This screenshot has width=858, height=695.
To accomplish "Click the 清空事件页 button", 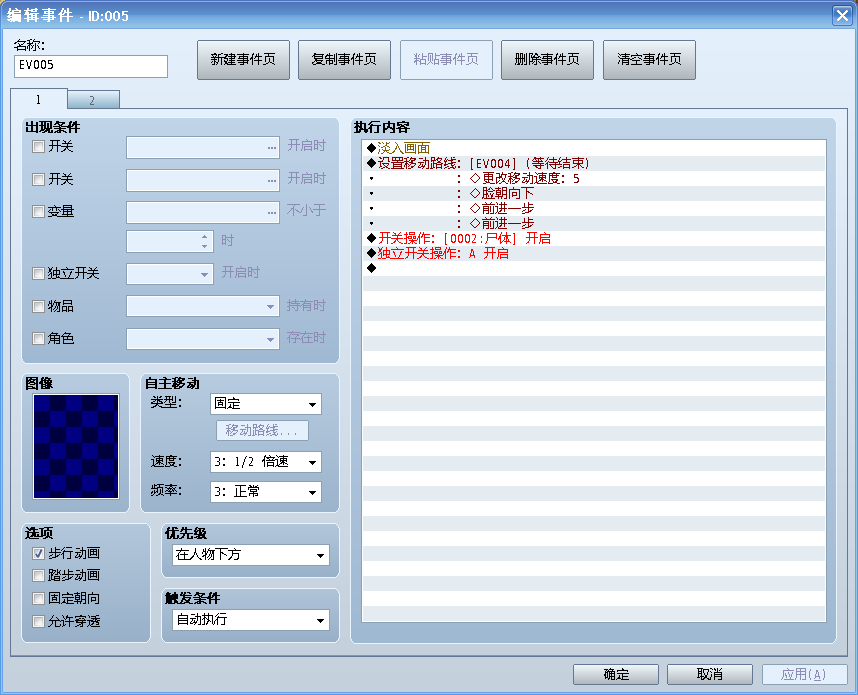I will (649, 60).
